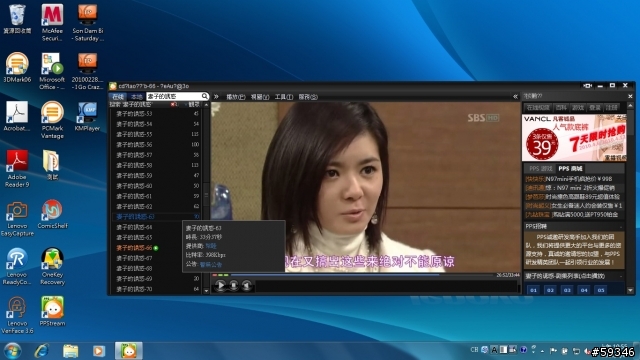
Task: Click the search magnifier icon
Action: (204, 96)
